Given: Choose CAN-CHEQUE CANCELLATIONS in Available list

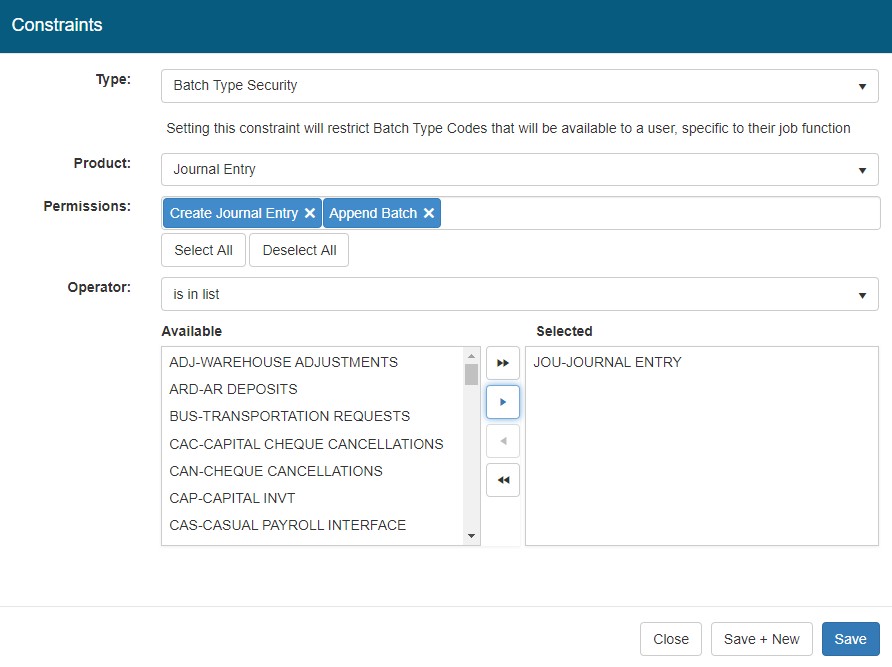Looking at the screenshot, I should pyautogui.click(x=276, y=471).
